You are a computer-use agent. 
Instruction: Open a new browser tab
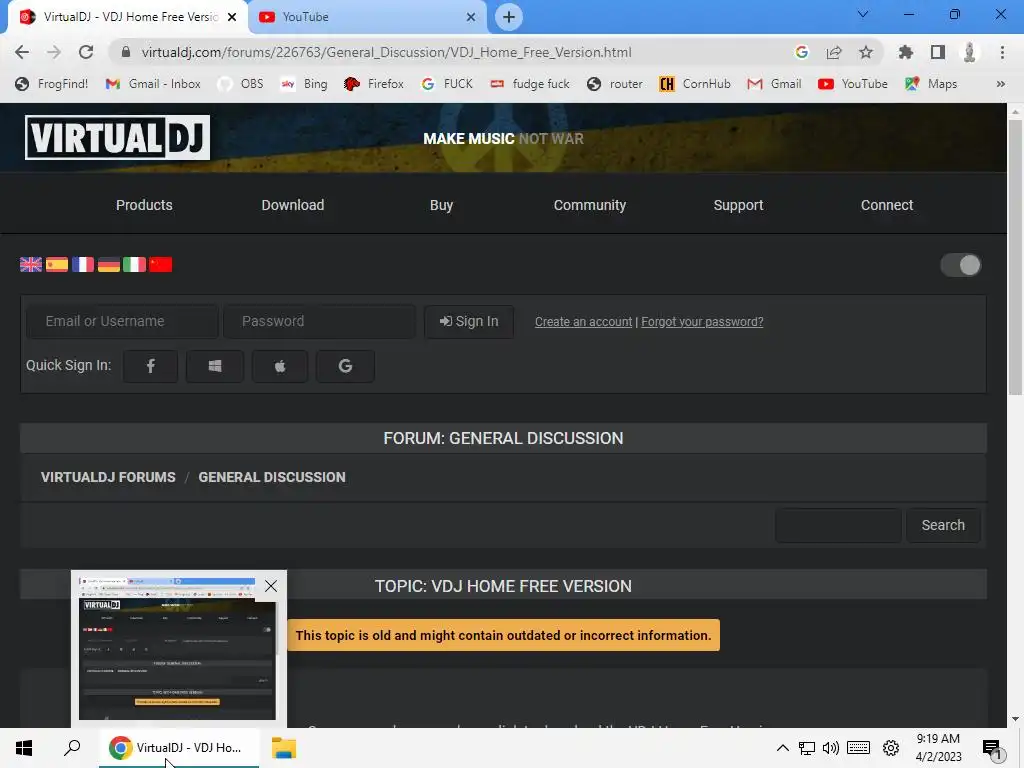pyautogui.click(x=509, y=17)
